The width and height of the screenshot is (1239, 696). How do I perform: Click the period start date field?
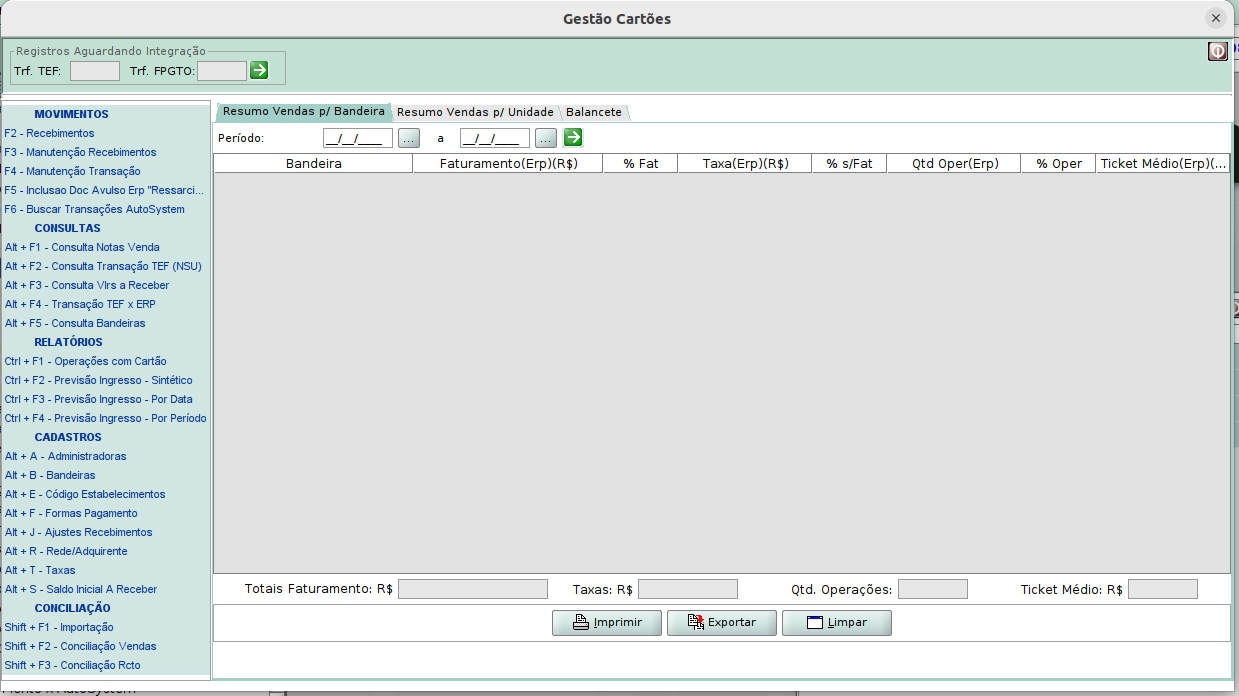coord(357,138)
